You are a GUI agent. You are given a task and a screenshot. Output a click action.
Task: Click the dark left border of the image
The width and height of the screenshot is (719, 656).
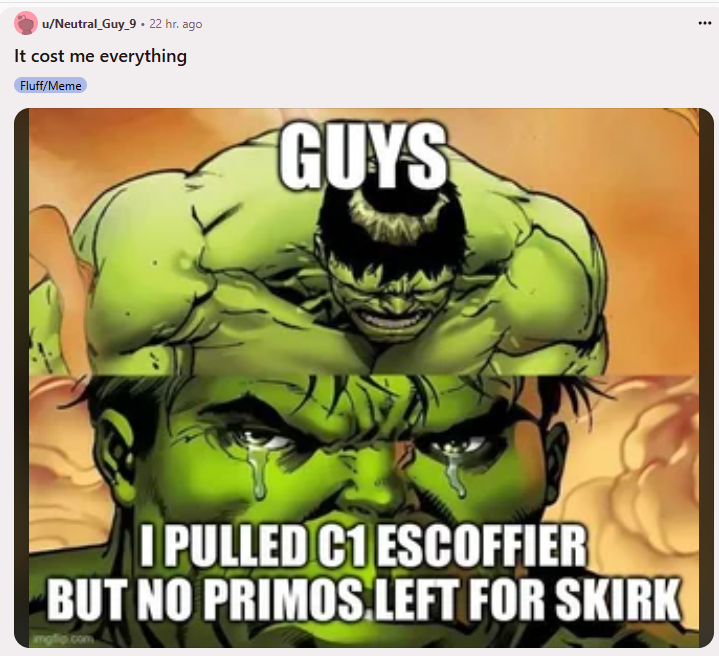point(22,378)
